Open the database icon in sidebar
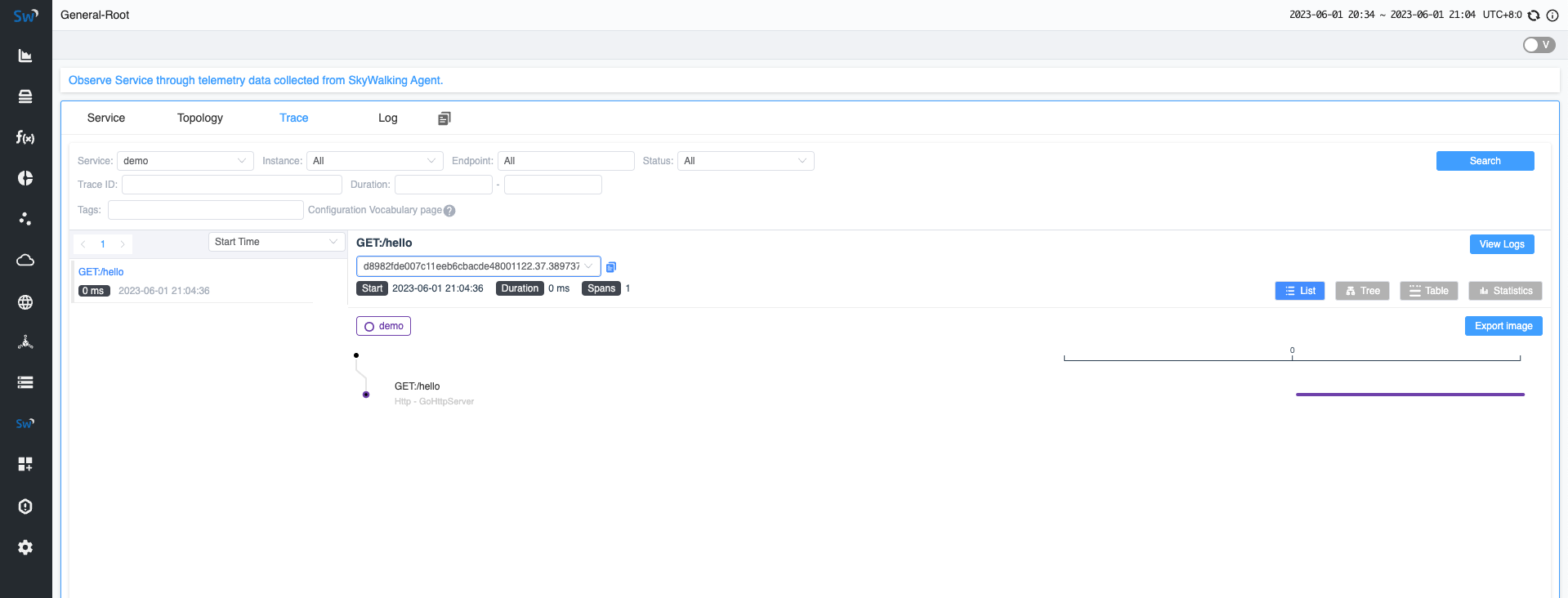This screenshot has height=598, width=1568. click(x=25, y=96)
